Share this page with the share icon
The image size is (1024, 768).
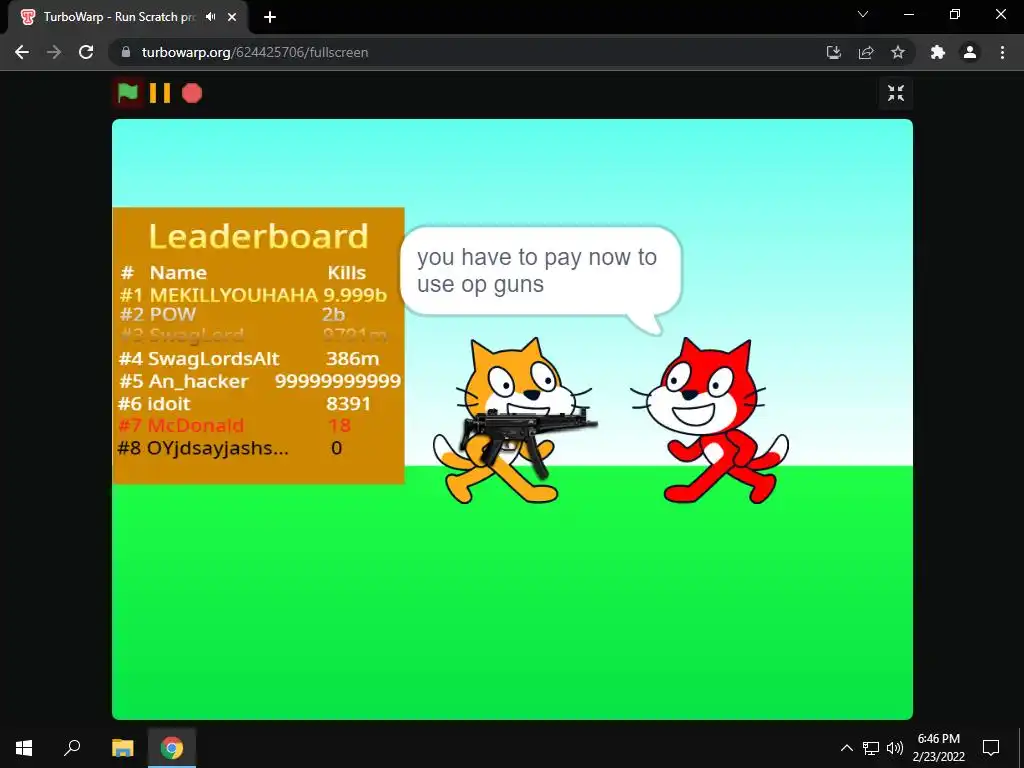click(866, 52)
